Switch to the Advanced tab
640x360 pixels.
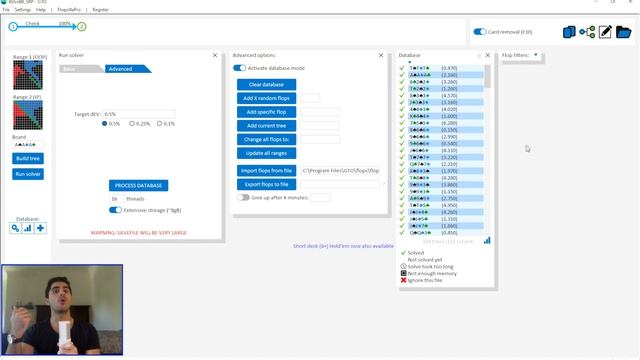127,69
